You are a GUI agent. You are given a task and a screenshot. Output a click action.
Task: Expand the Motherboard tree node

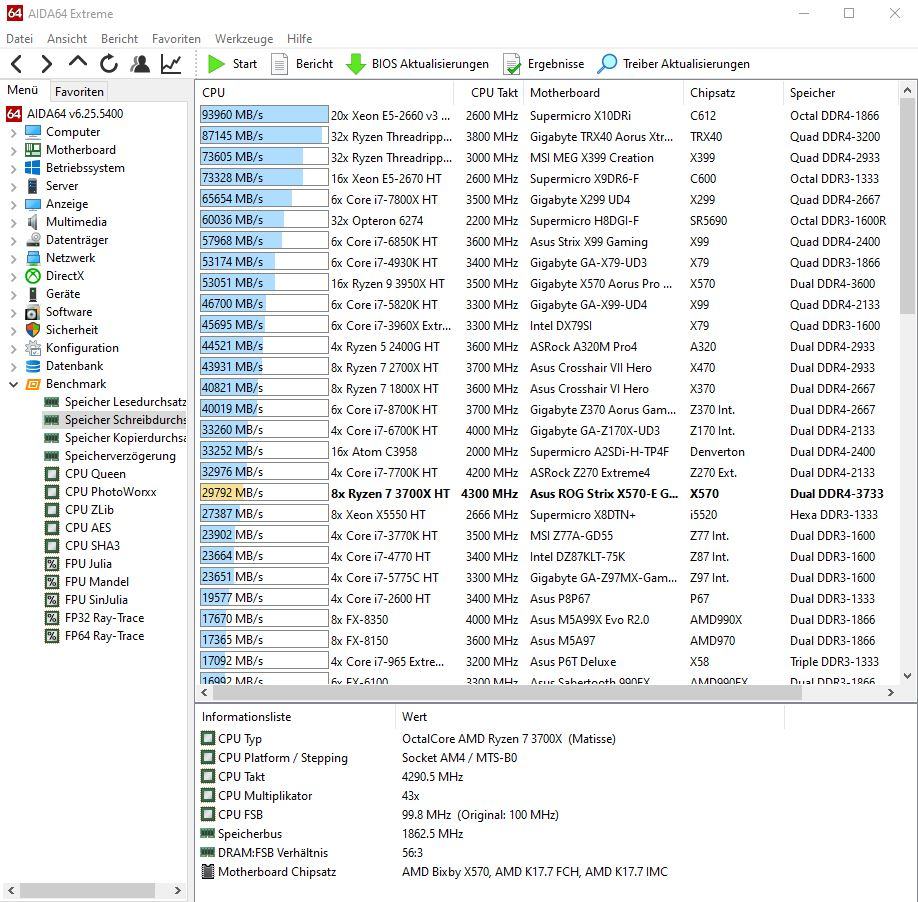click(13, 151)
